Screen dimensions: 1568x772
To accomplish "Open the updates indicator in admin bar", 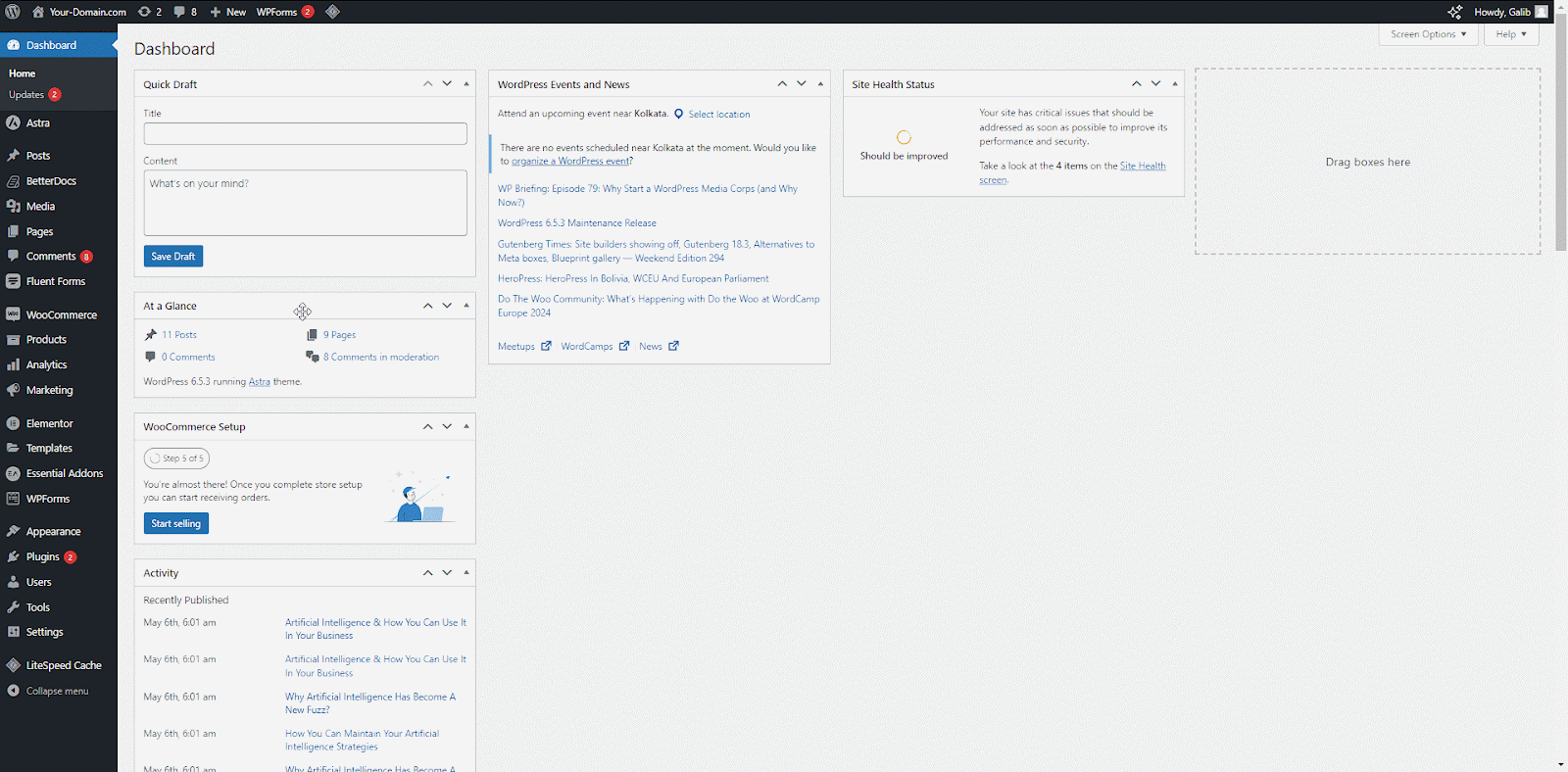I will (150, 12).
